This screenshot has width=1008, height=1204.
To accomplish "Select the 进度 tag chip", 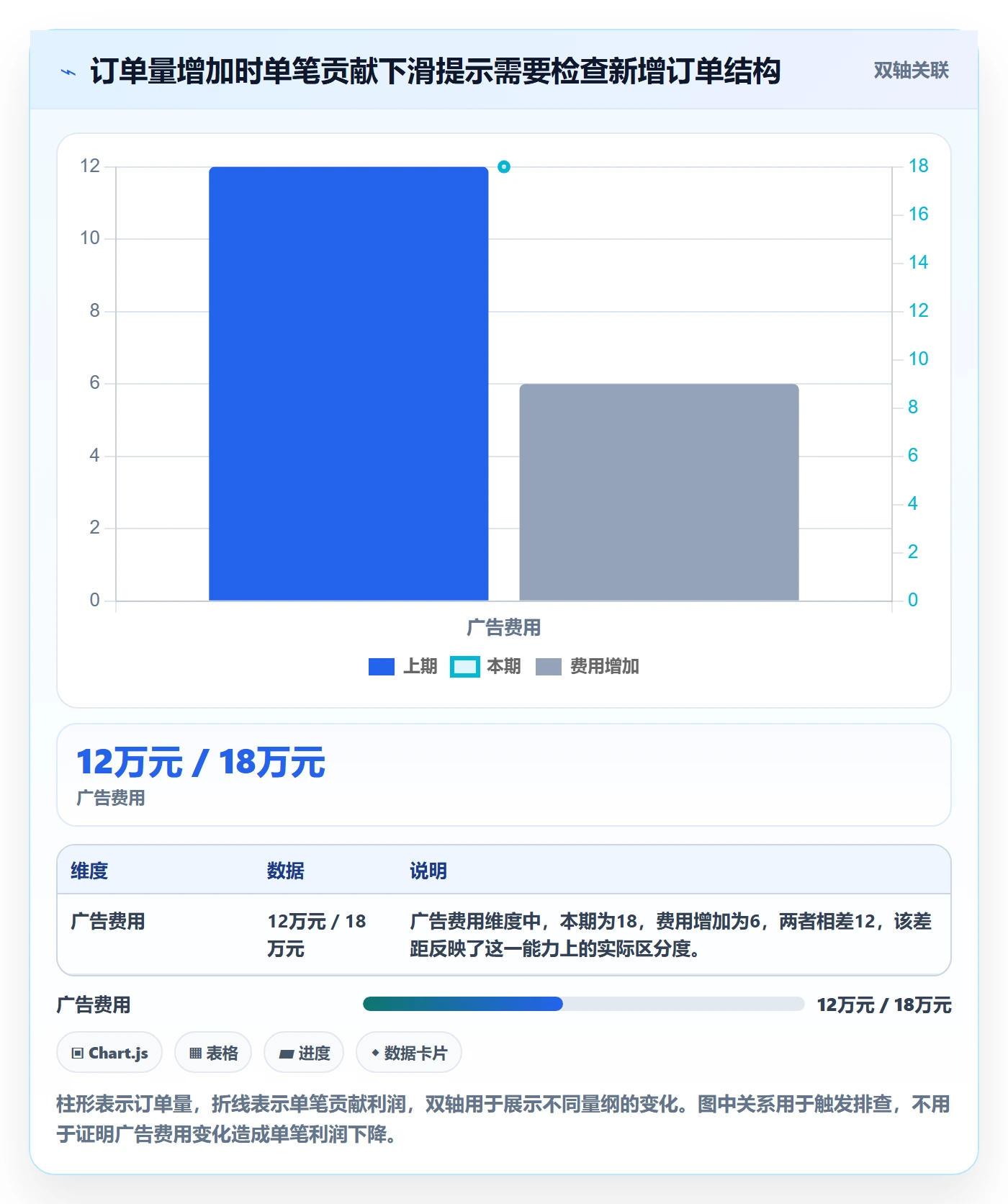I will 304,1053.
